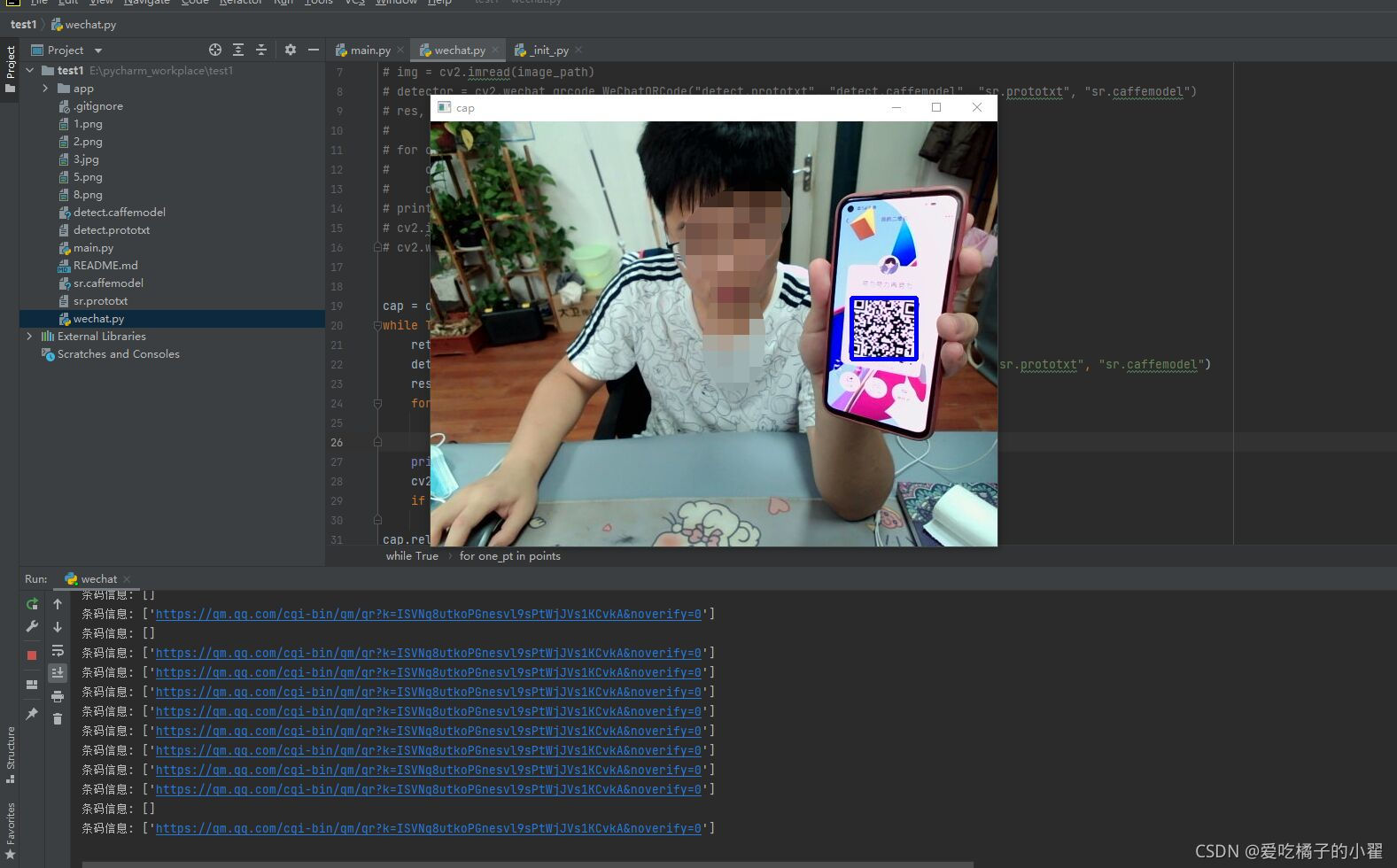Click the Expand All icon in Project panel

[238, 50]
